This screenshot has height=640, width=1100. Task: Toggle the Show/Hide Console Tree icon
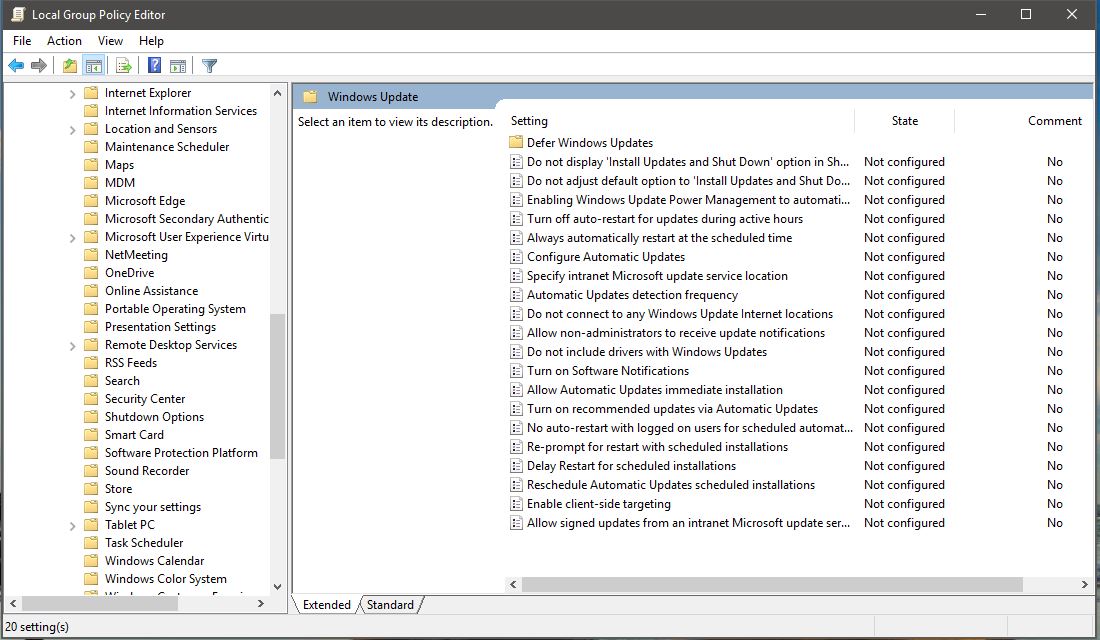[x=93, y=66]
